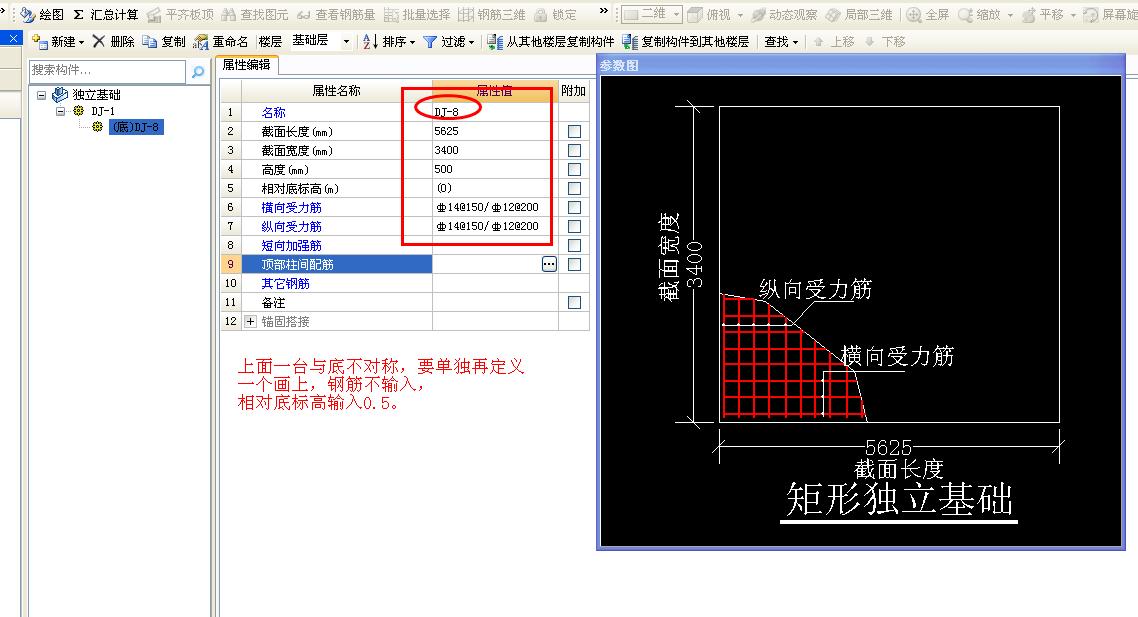Open the 排序 sort menu
The height and width of the screenshot is (617, 1138).
point(389,42)
